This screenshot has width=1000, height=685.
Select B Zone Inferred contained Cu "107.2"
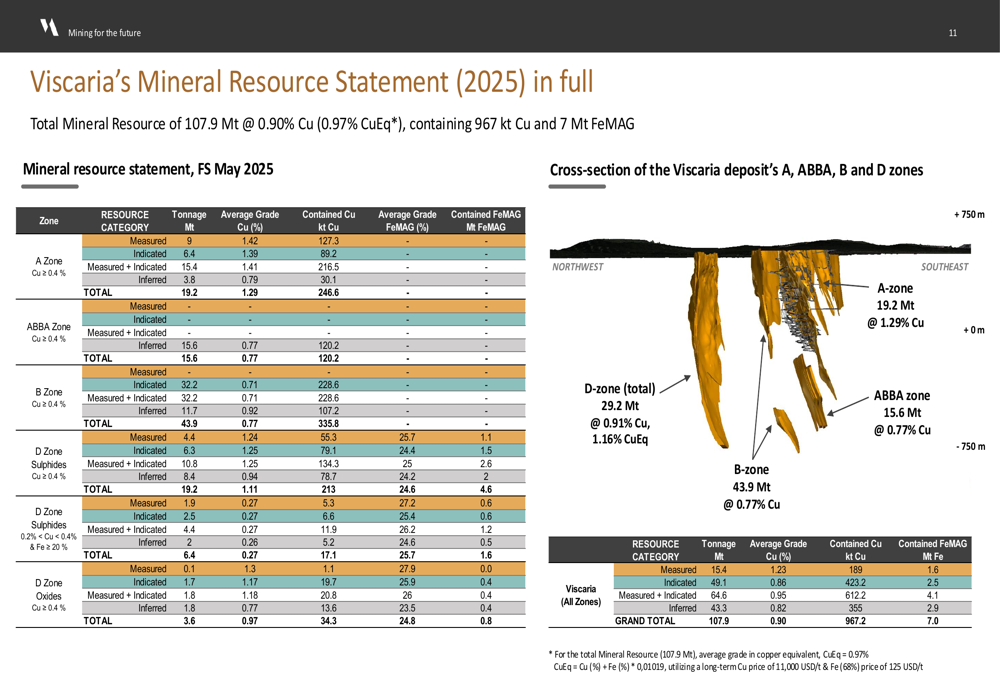(x=328, y=411)
